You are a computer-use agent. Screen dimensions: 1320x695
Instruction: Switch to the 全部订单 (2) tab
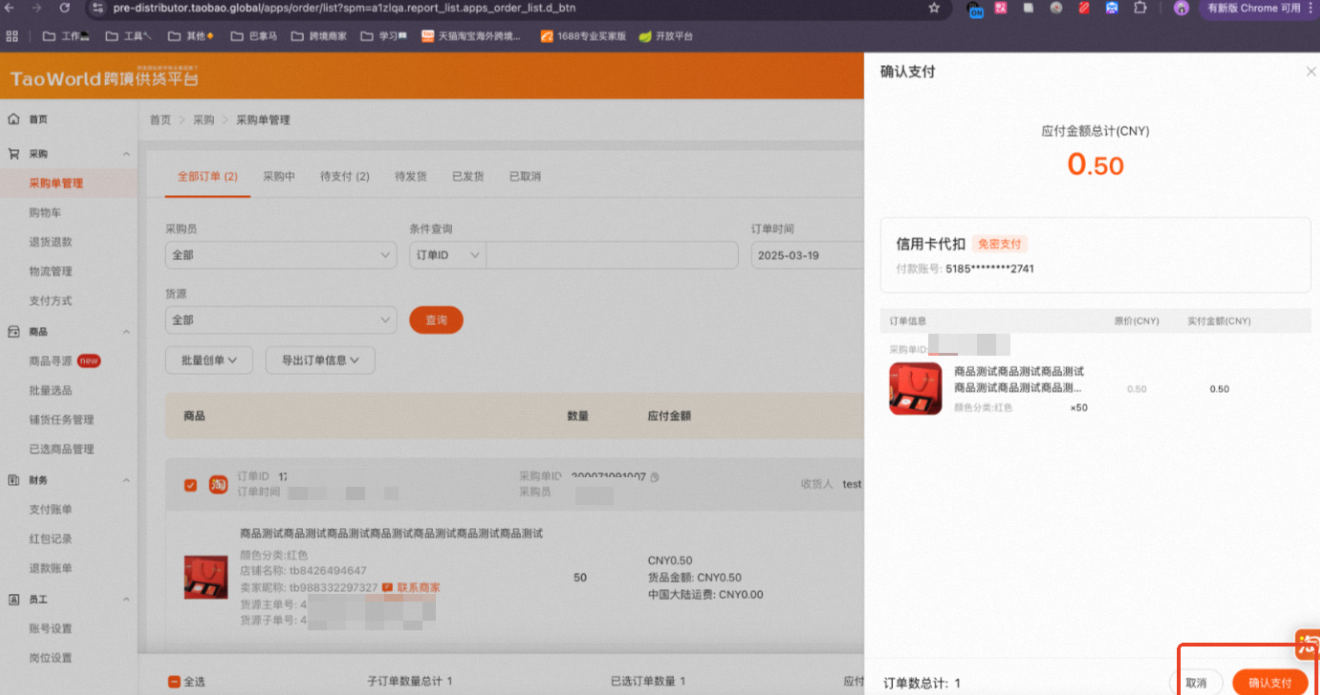207,176
